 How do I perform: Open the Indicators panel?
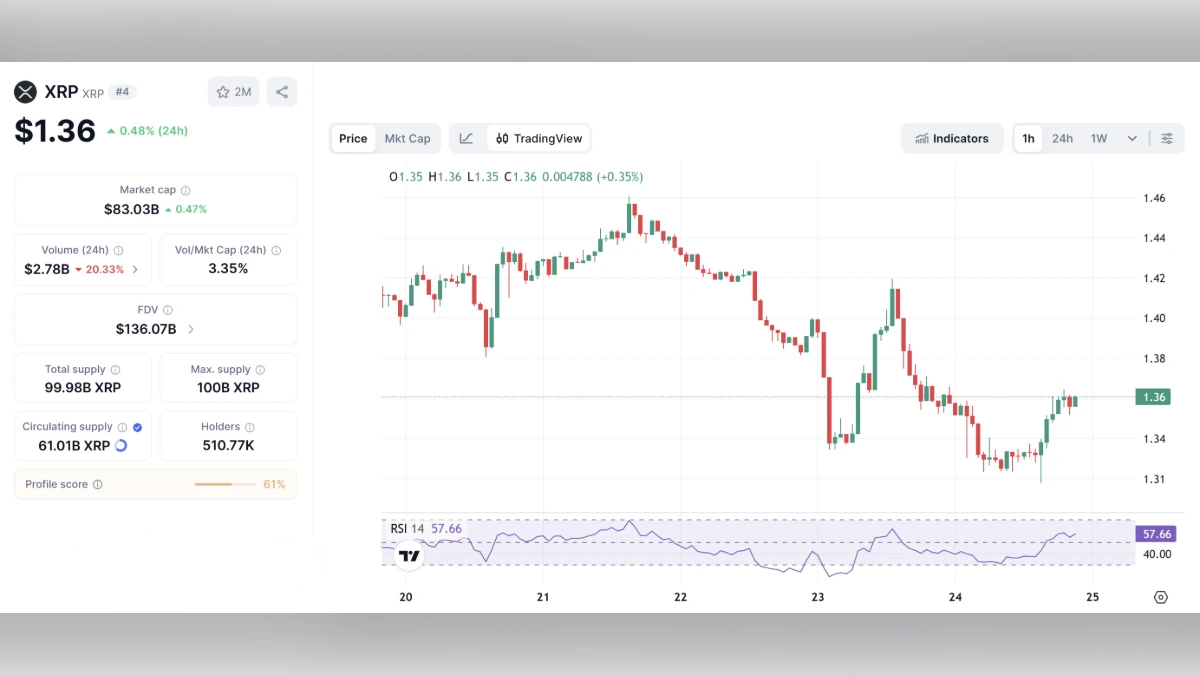click(951, 138)
